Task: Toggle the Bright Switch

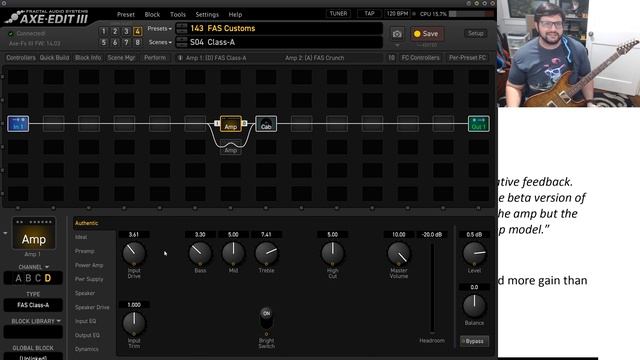Action: 266,318
